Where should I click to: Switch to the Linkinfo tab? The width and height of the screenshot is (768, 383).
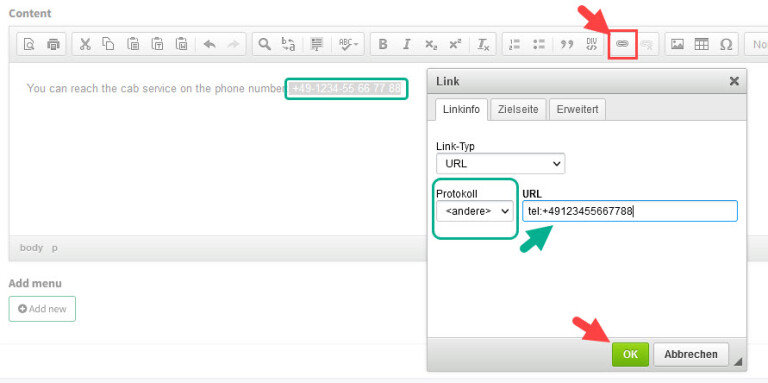click(461, 110)
